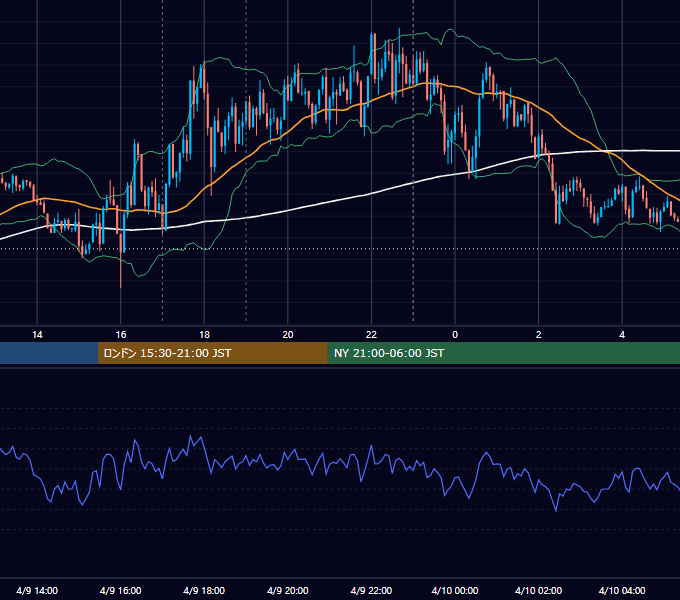Click the hour label 0 on price chart axis
Image resolution: width=680 pixels, height=600 pixels.
455,335
